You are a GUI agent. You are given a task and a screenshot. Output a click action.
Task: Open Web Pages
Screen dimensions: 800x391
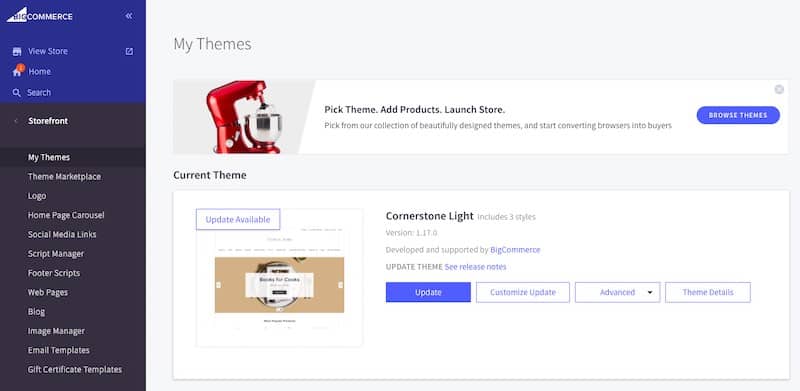click(x=47, y=292)
